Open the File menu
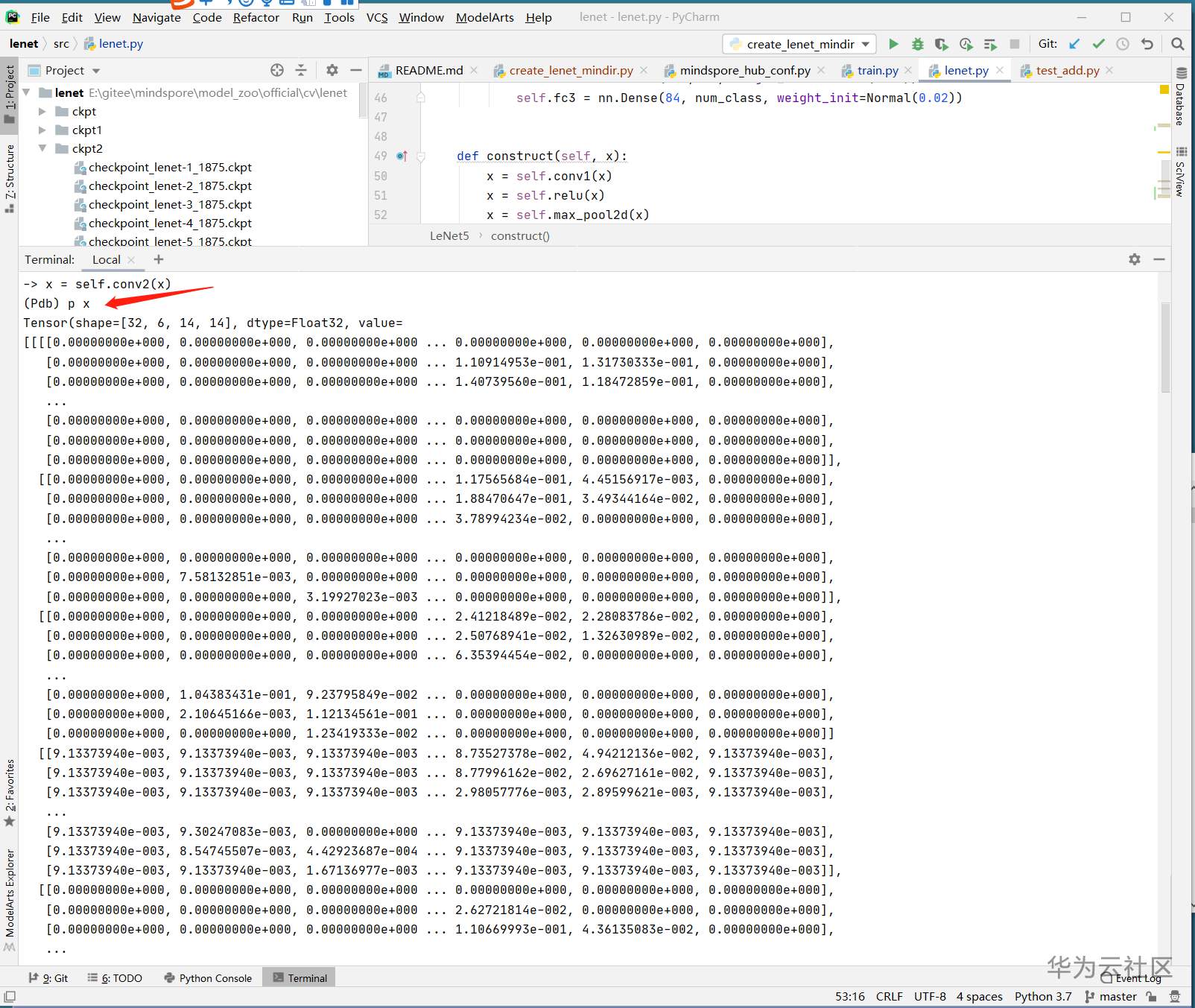 point(40,17)
